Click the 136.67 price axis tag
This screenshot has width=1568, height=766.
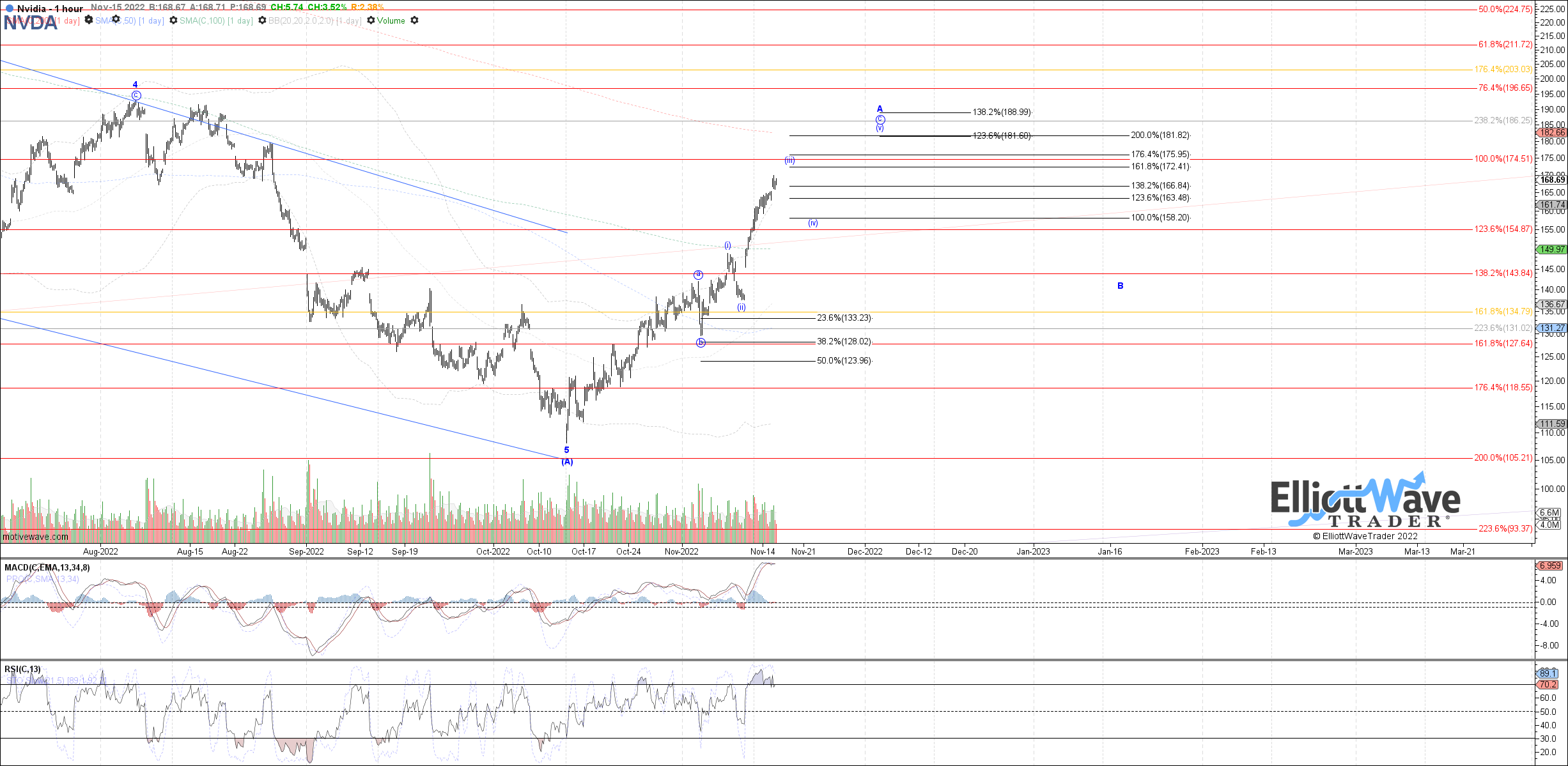(x=1552, y=305)
